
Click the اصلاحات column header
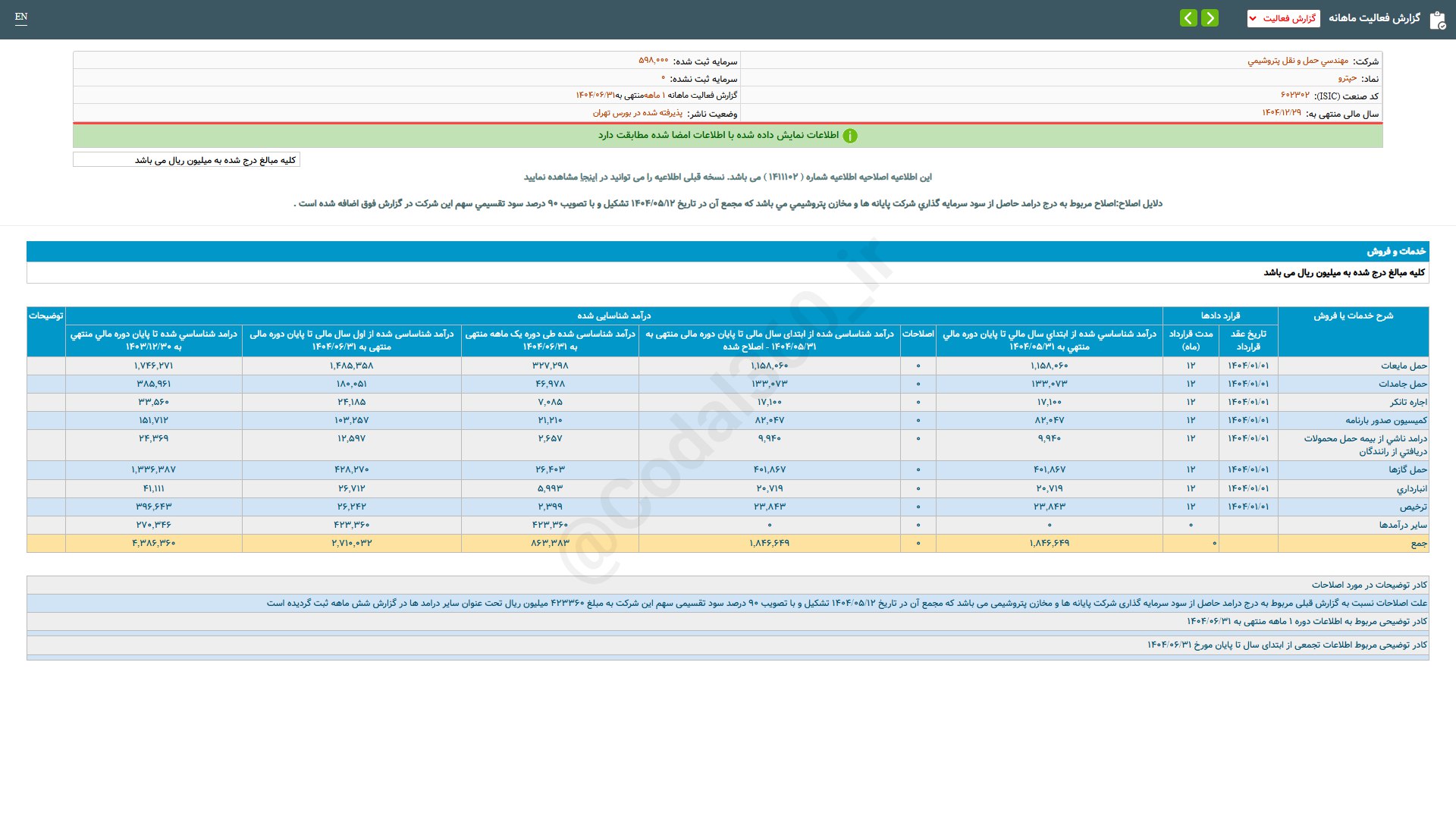[x=918, y=334]
